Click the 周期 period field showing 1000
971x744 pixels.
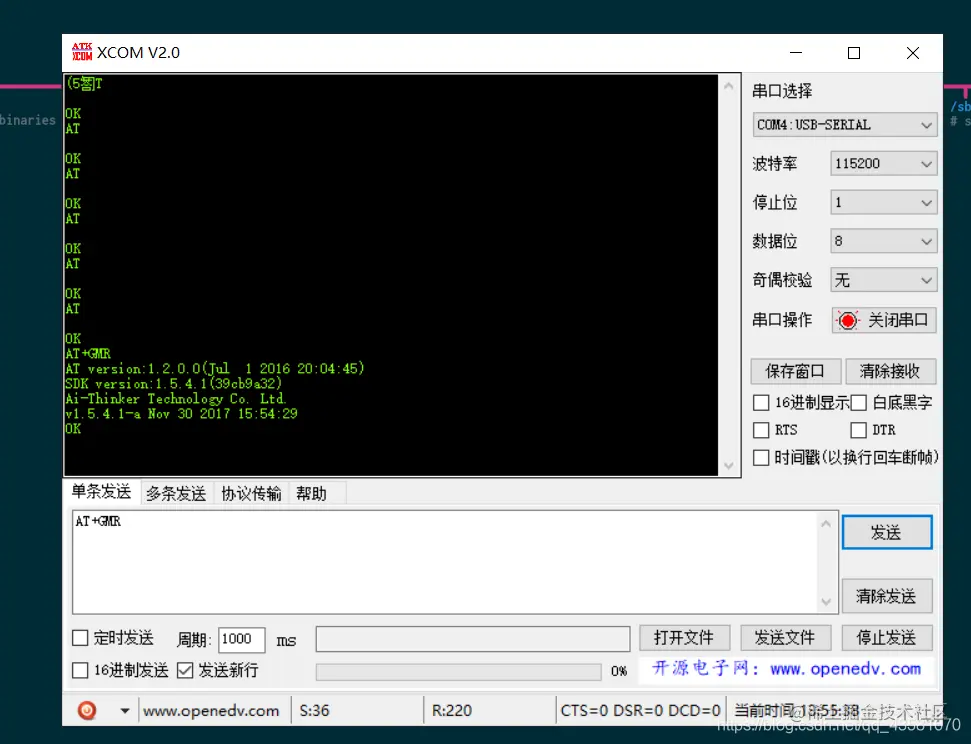point(242,639)
